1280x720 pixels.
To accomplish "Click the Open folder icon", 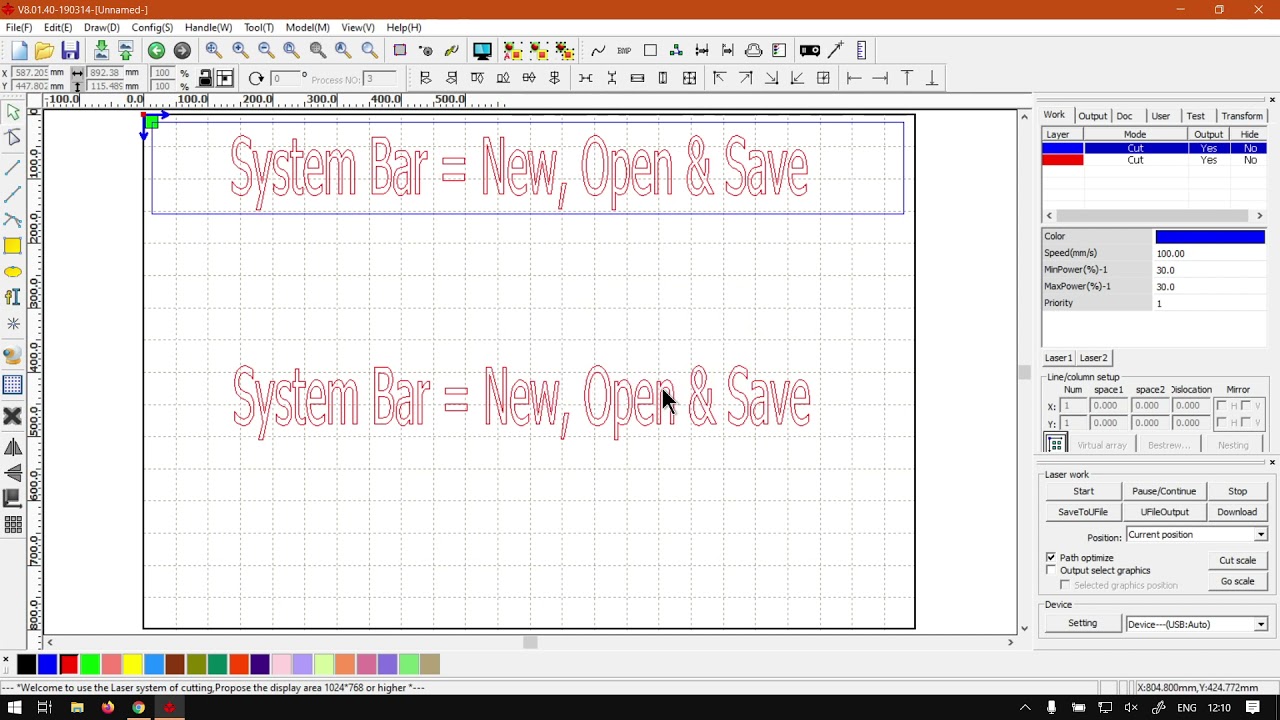I will (44, 51).
